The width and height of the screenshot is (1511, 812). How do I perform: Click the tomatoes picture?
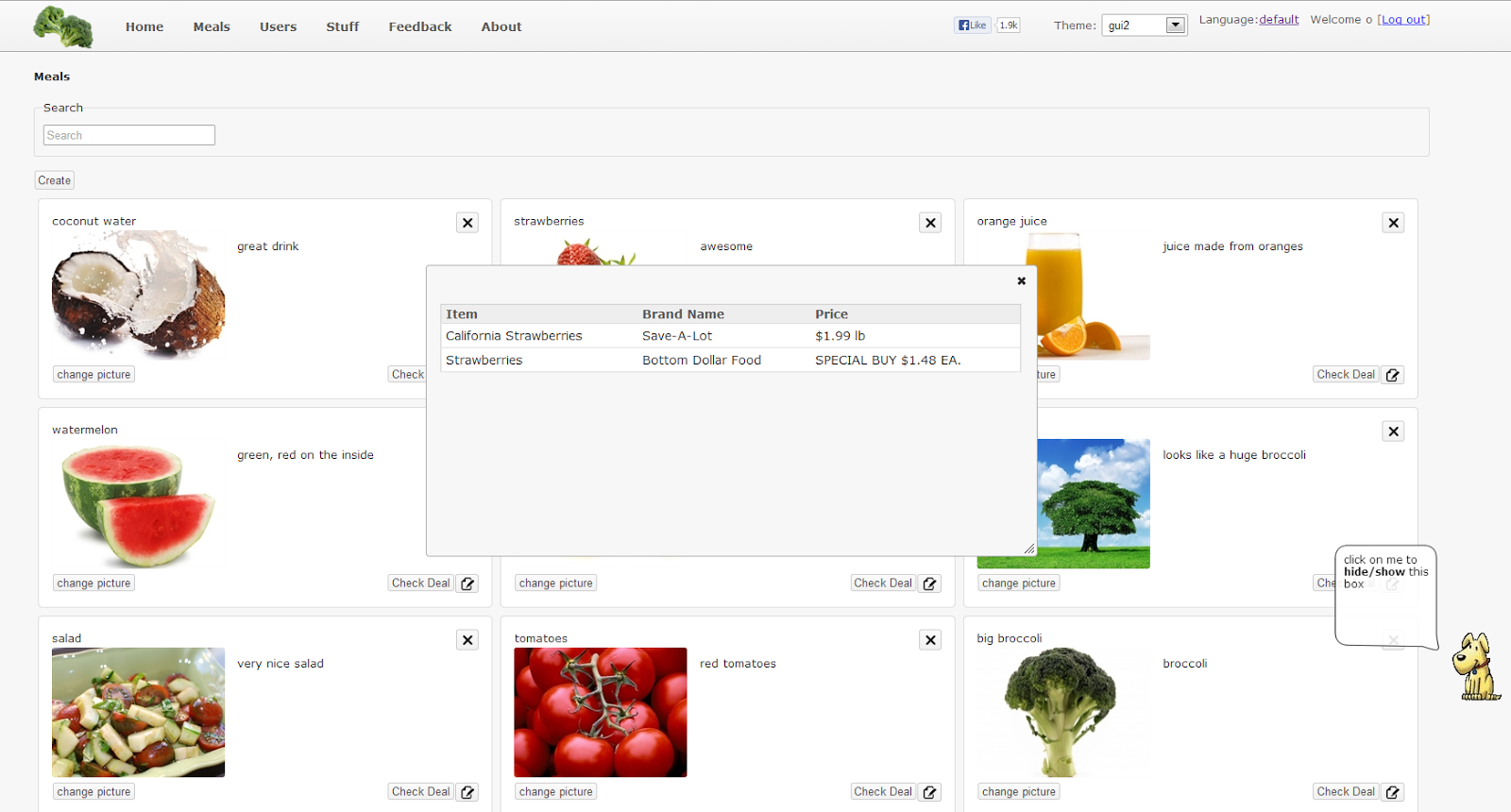[x=601, y=712]
